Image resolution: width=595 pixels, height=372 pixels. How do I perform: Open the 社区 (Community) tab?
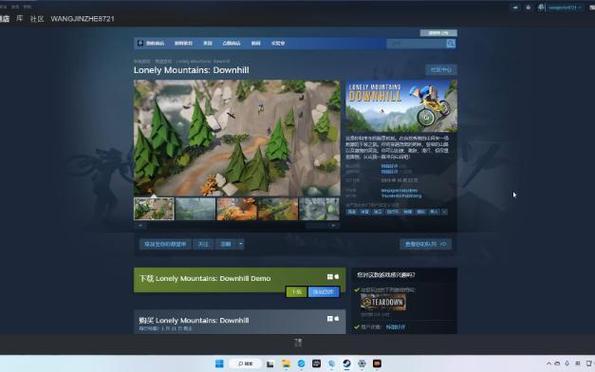click(x=37, y=19)
